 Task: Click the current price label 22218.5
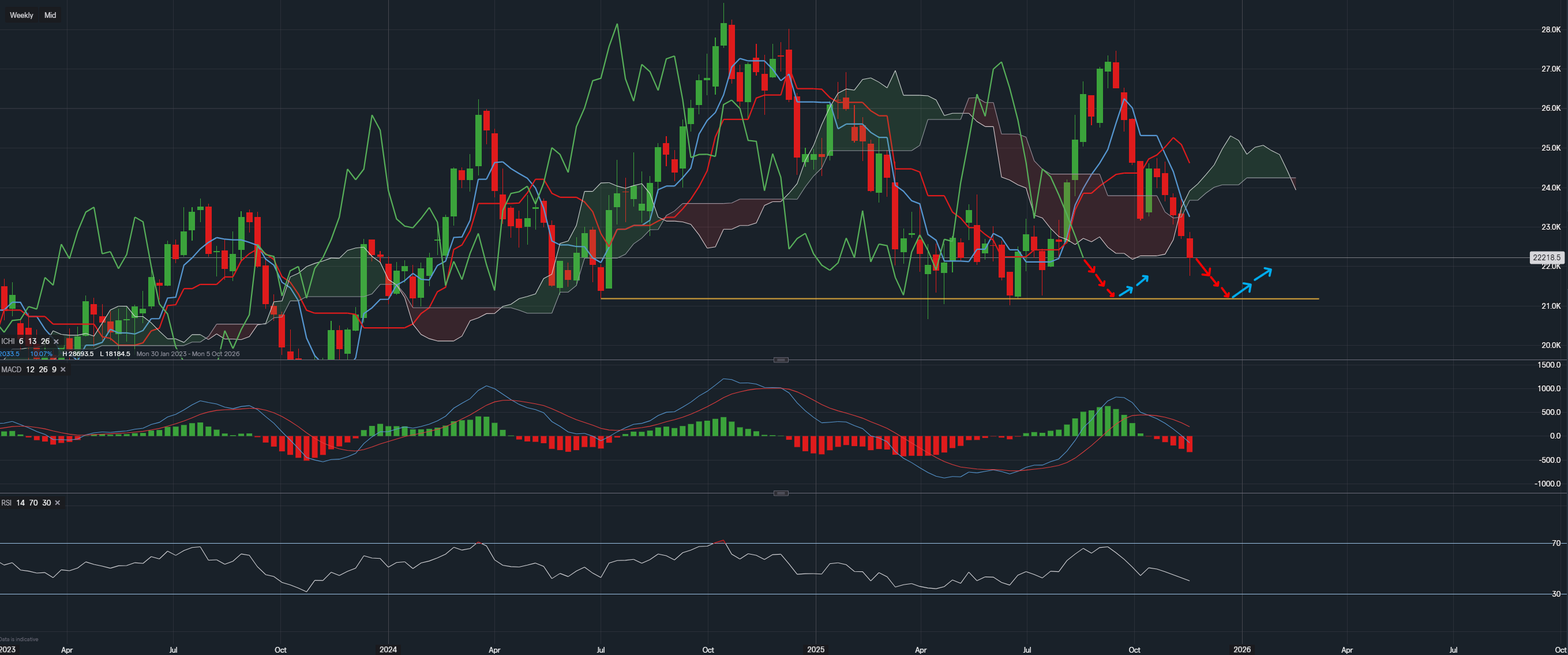(1546, 257)
